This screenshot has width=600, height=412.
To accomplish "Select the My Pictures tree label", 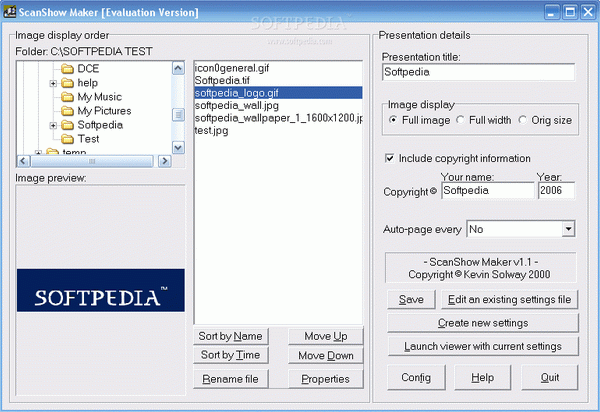I will [104, 111].
